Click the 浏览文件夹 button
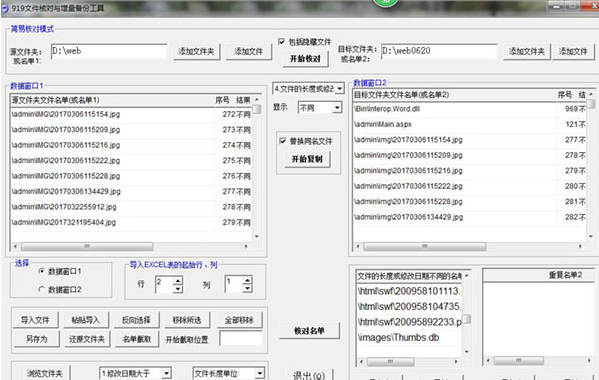The image size is (599, 380). click(x=44, y=373)
